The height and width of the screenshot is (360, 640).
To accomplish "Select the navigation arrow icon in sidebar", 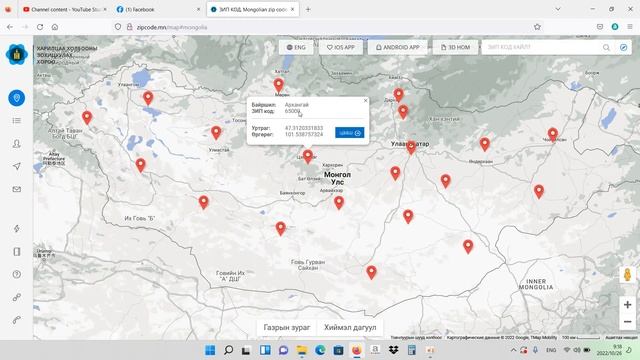I will (x=16, y=166).
